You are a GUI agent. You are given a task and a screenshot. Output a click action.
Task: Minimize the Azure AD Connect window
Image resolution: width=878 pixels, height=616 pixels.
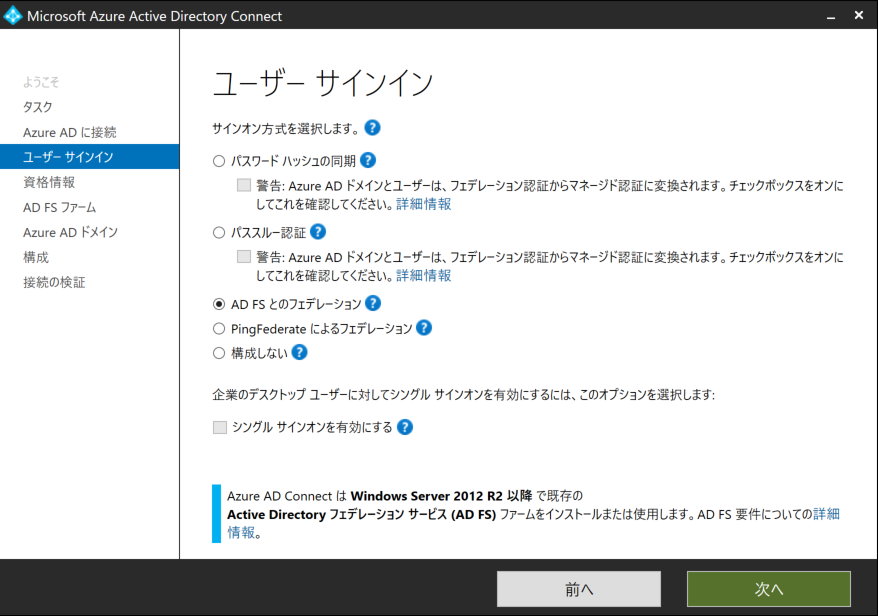click(x=831, y=16)
